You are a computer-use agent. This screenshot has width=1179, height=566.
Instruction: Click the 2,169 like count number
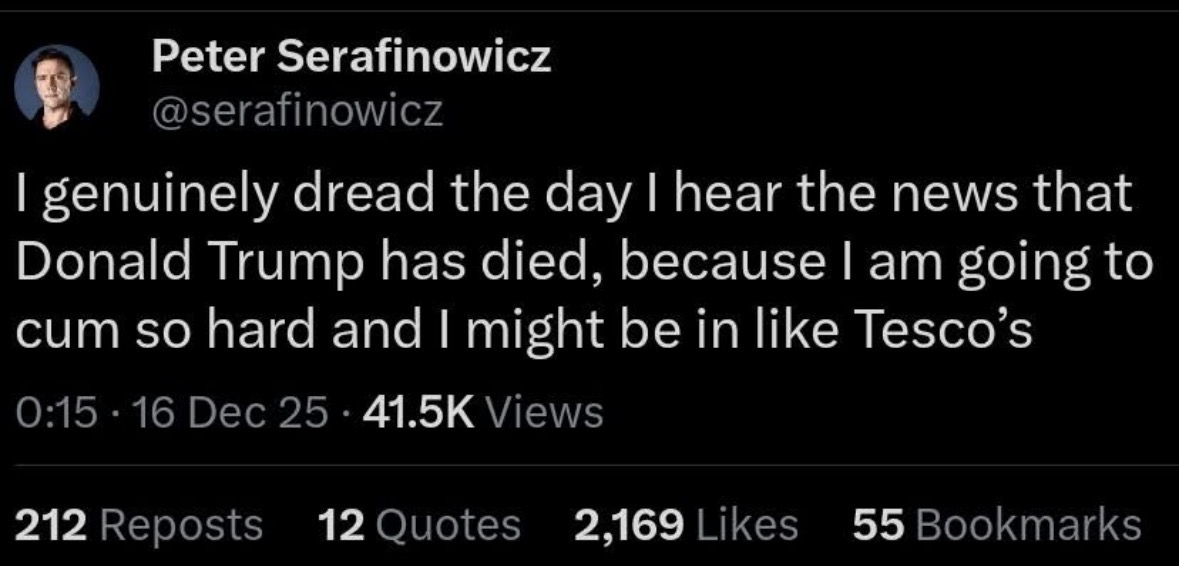[630, 524]
